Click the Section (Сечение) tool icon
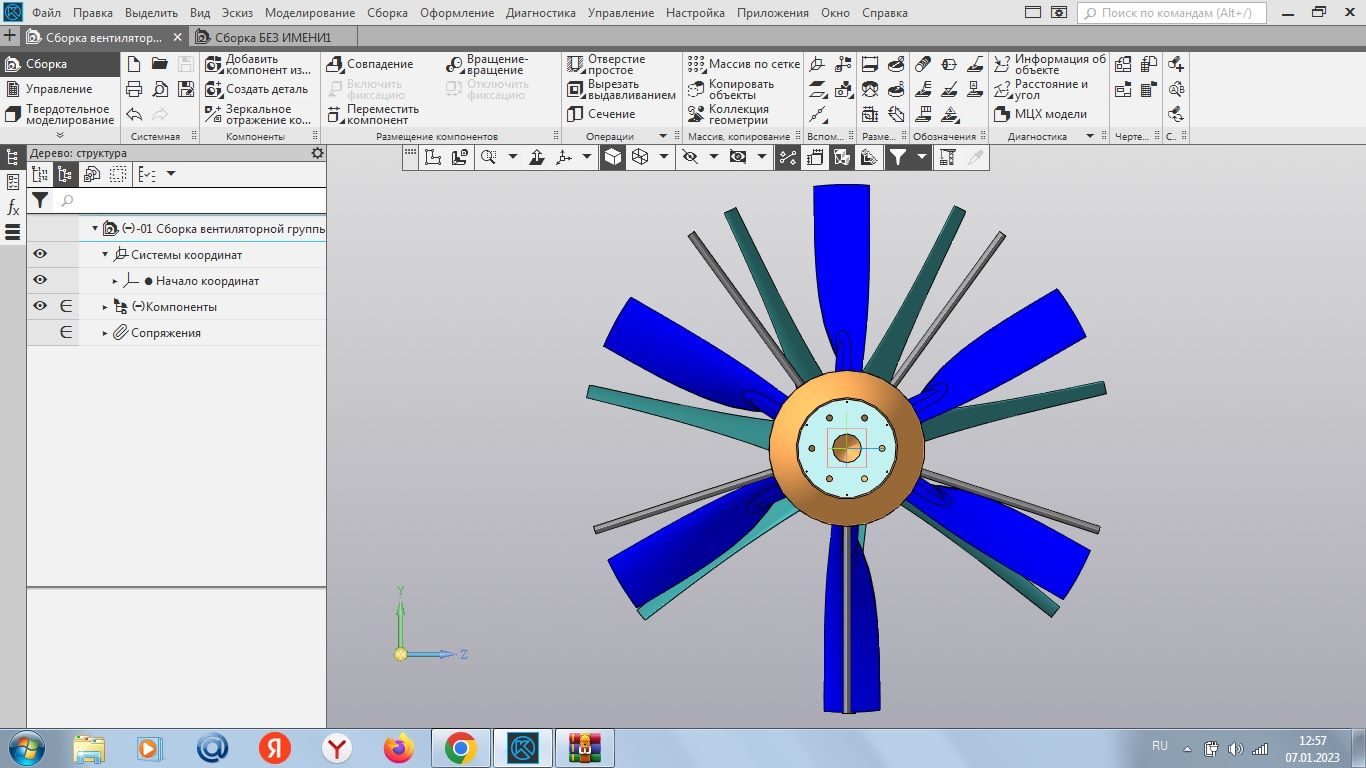The image size is (1366, 768). pyautogui.click(x=575, y=114)
